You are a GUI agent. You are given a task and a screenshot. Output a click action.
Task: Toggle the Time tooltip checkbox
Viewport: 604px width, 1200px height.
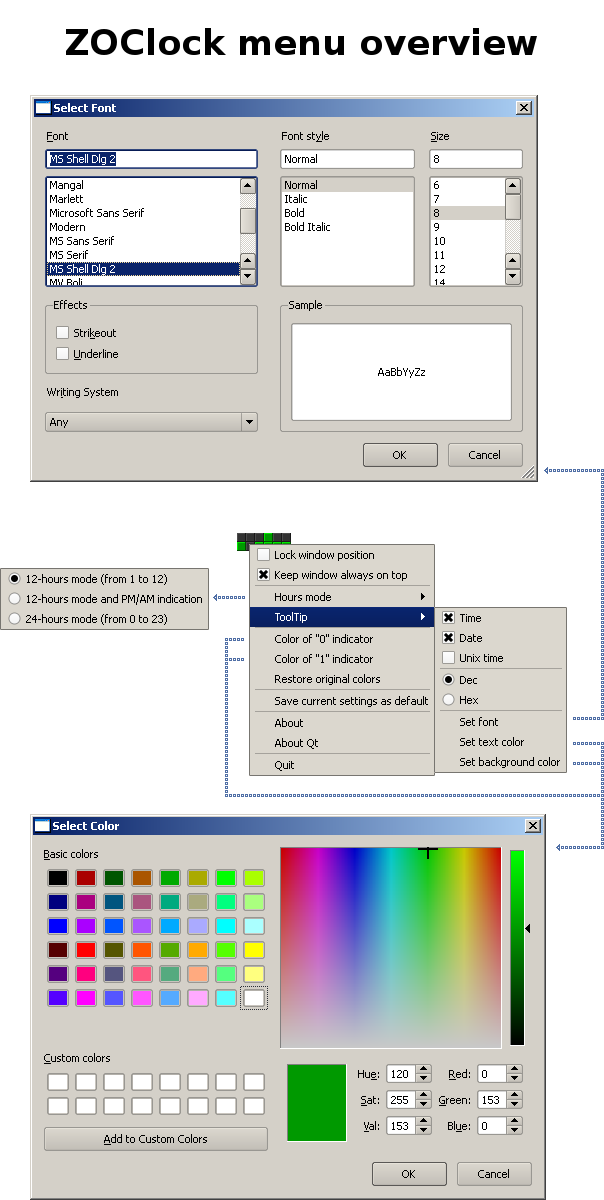click(x=449, y=618)
